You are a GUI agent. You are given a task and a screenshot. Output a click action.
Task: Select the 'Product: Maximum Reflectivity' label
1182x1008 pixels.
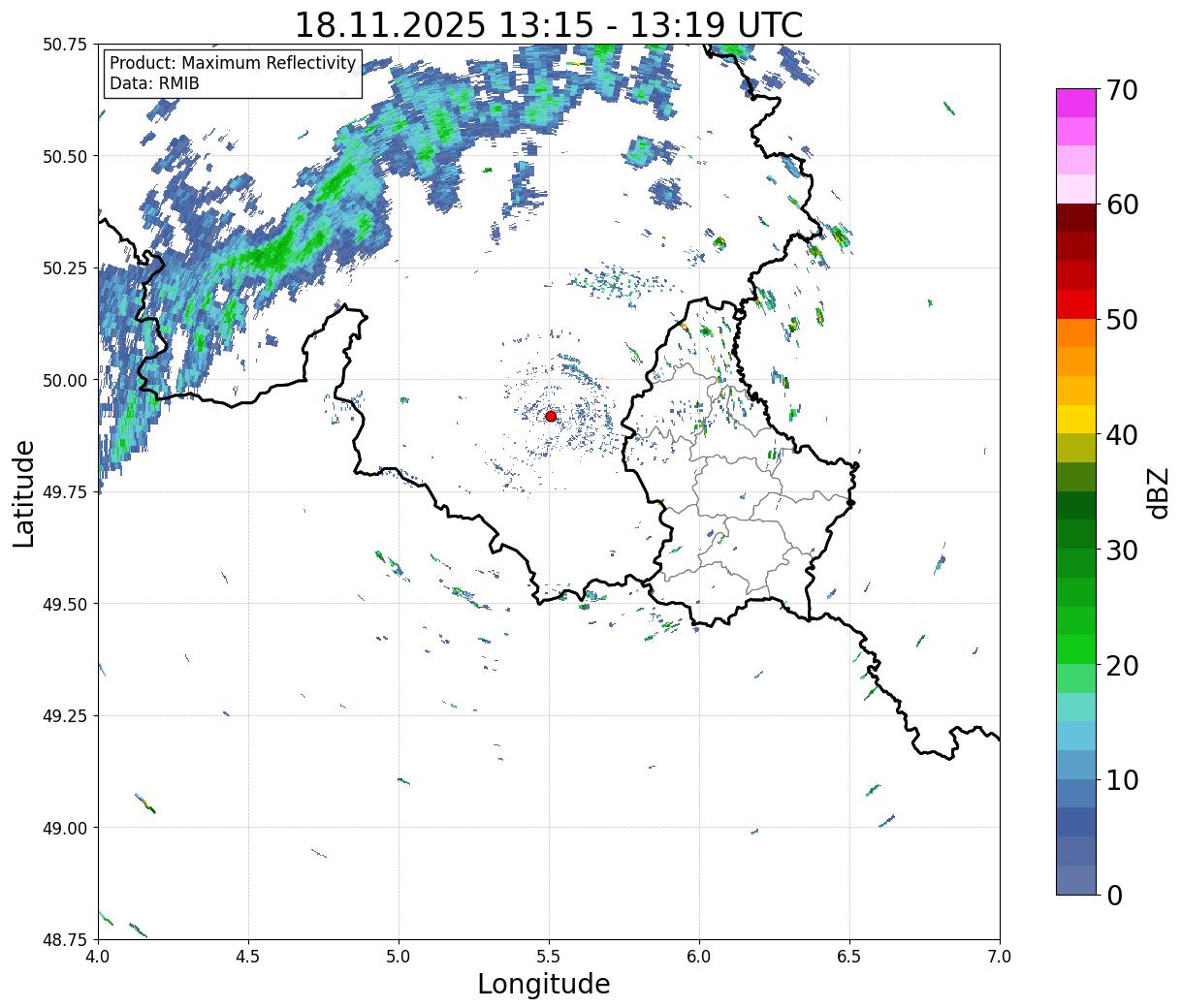coord(233,63)
